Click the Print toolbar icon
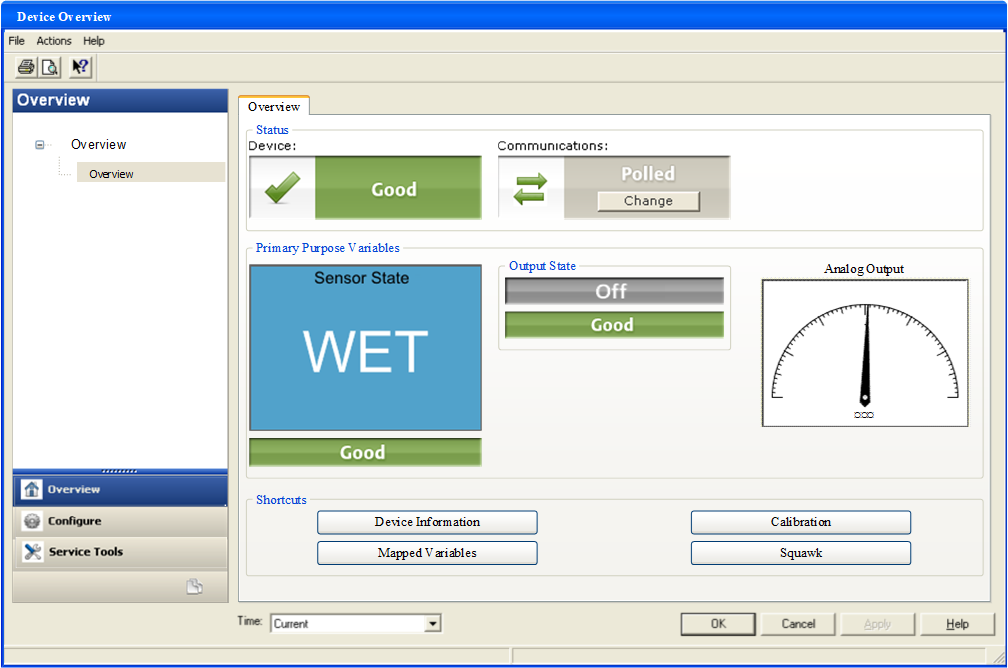The image size is (1008, 668). point(26,67)
